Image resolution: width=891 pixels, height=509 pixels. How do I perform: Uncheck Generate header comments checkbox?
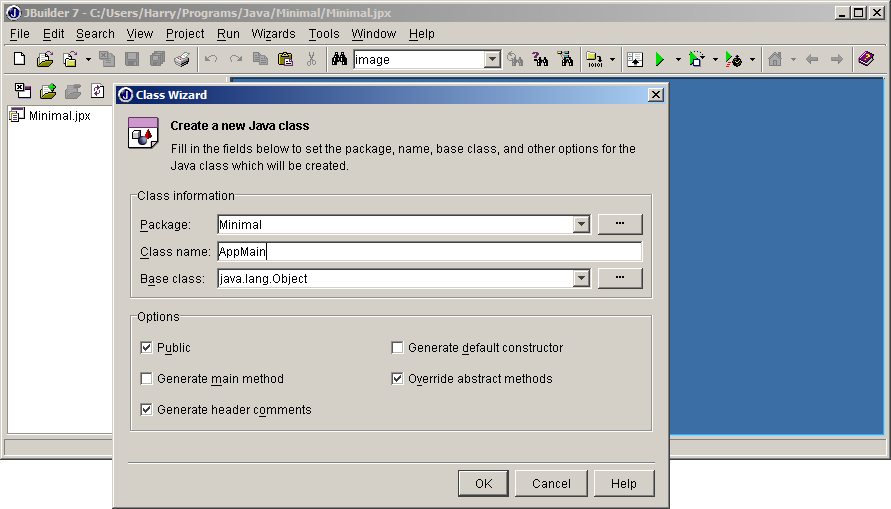coord(147,410)
